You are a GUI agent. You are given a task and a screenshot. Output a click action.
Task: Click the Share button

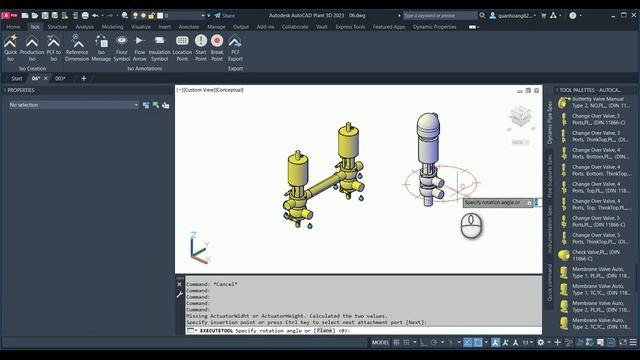(x=225, y=16)
